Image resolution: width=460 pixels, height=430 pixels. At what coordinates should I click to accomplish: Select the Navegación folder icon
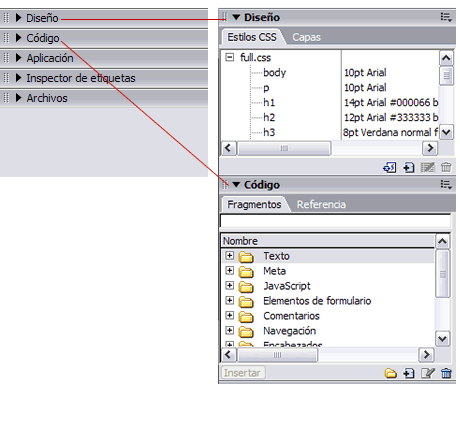click(246, 332)
